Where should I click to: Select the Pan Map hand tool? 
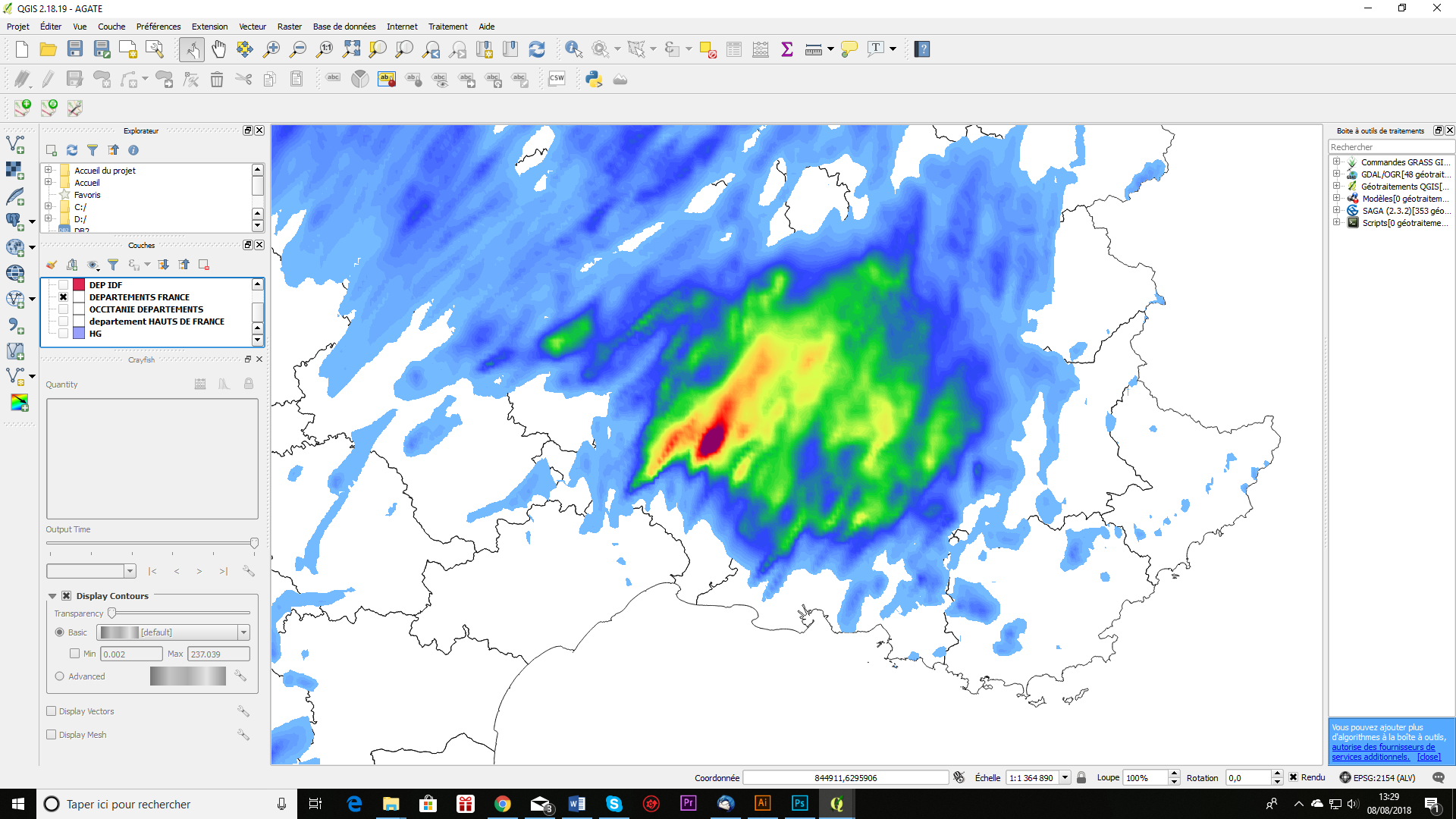(218, 49)
